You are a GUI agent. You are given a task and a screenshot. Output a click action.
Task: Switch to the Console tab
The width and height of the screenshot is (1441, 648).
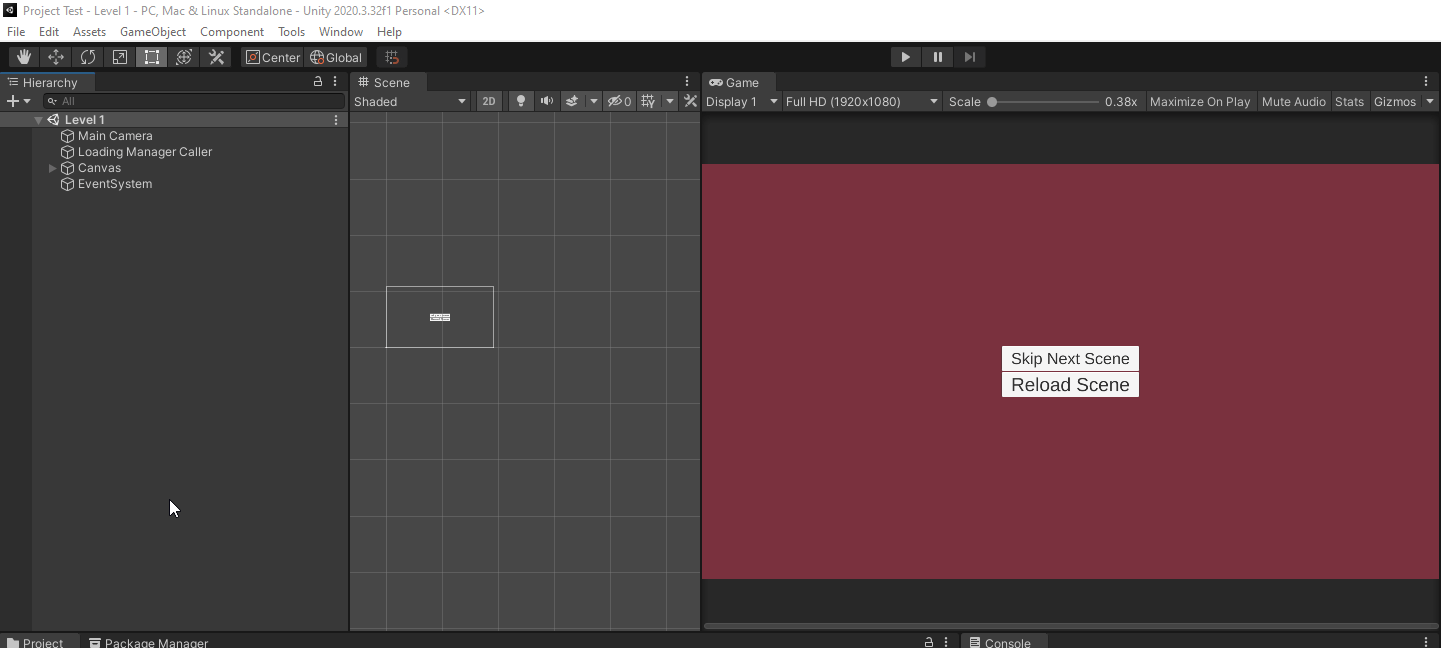pos(1004,641)
